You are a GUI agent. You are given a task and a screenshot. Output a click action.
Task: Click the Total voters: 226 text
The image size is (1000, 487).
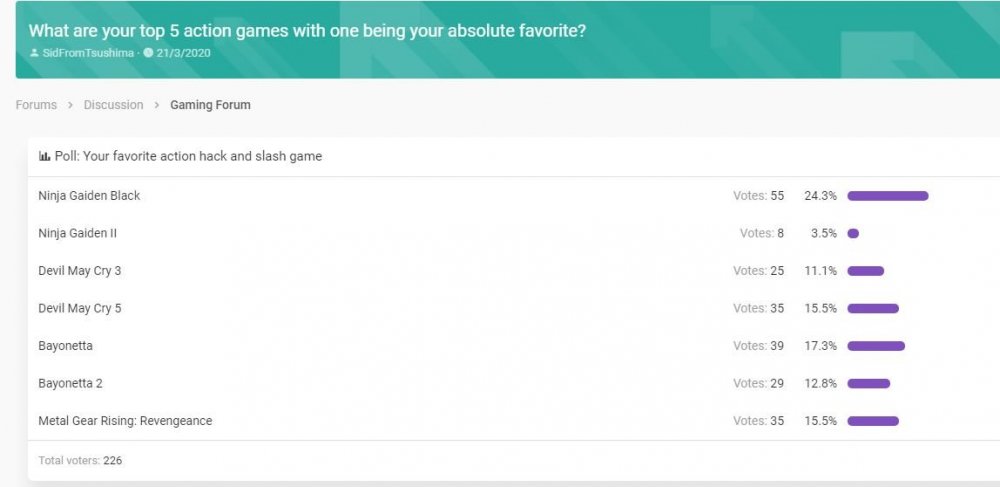click(80, 460)
